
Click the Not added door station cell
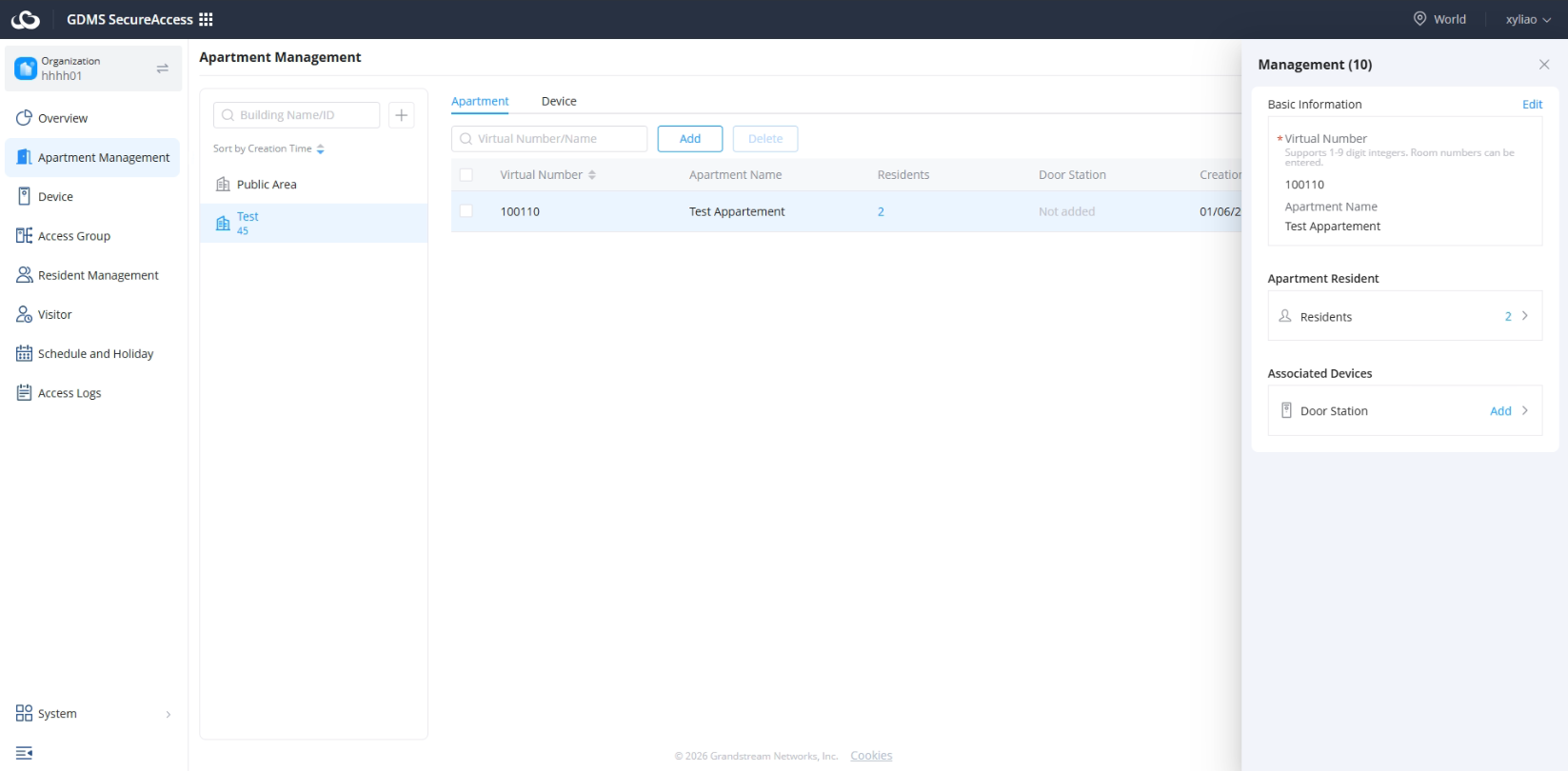1066,211
